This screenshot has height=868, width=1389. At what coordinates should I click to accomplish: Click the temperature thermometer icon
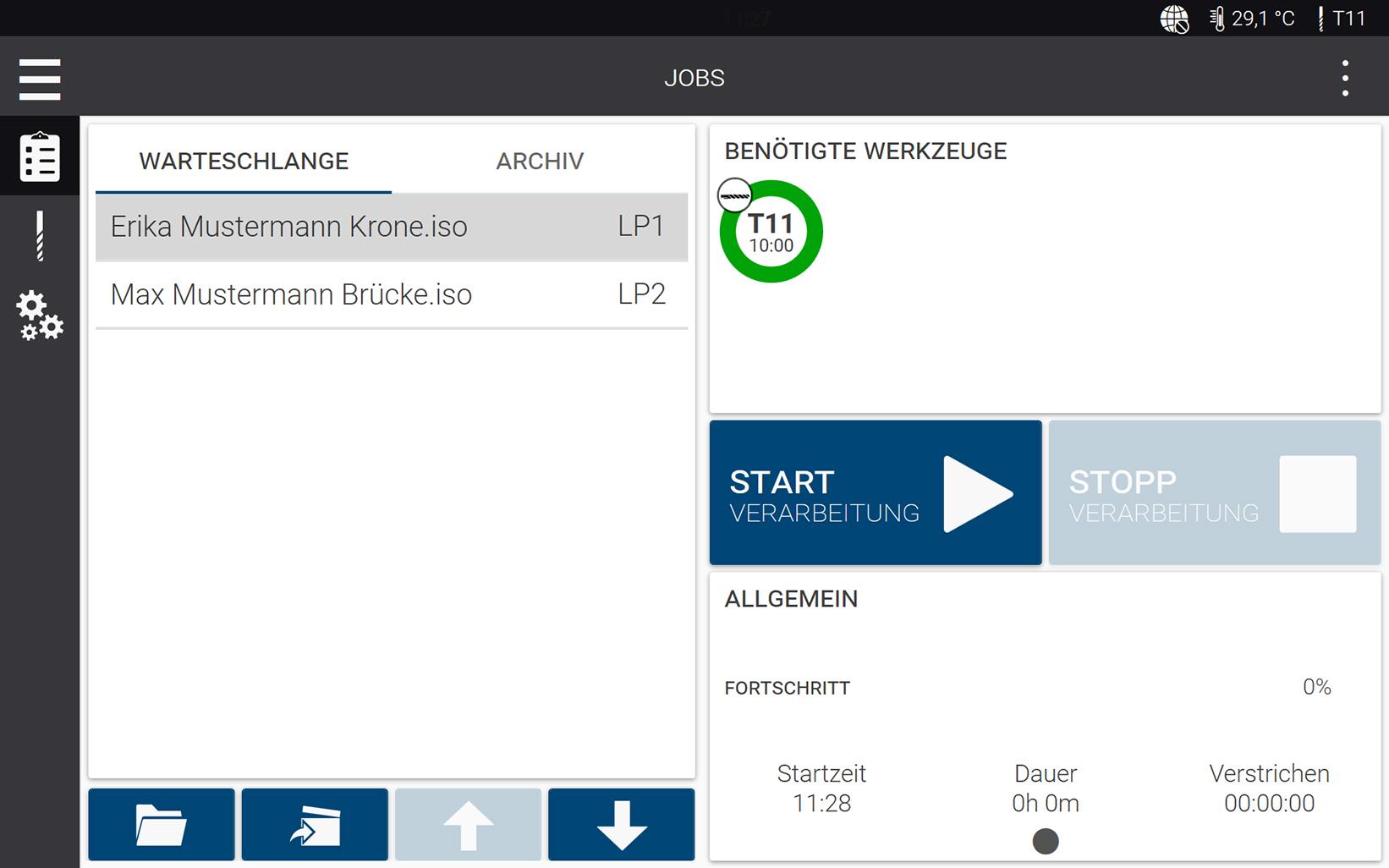[1217, 19]
